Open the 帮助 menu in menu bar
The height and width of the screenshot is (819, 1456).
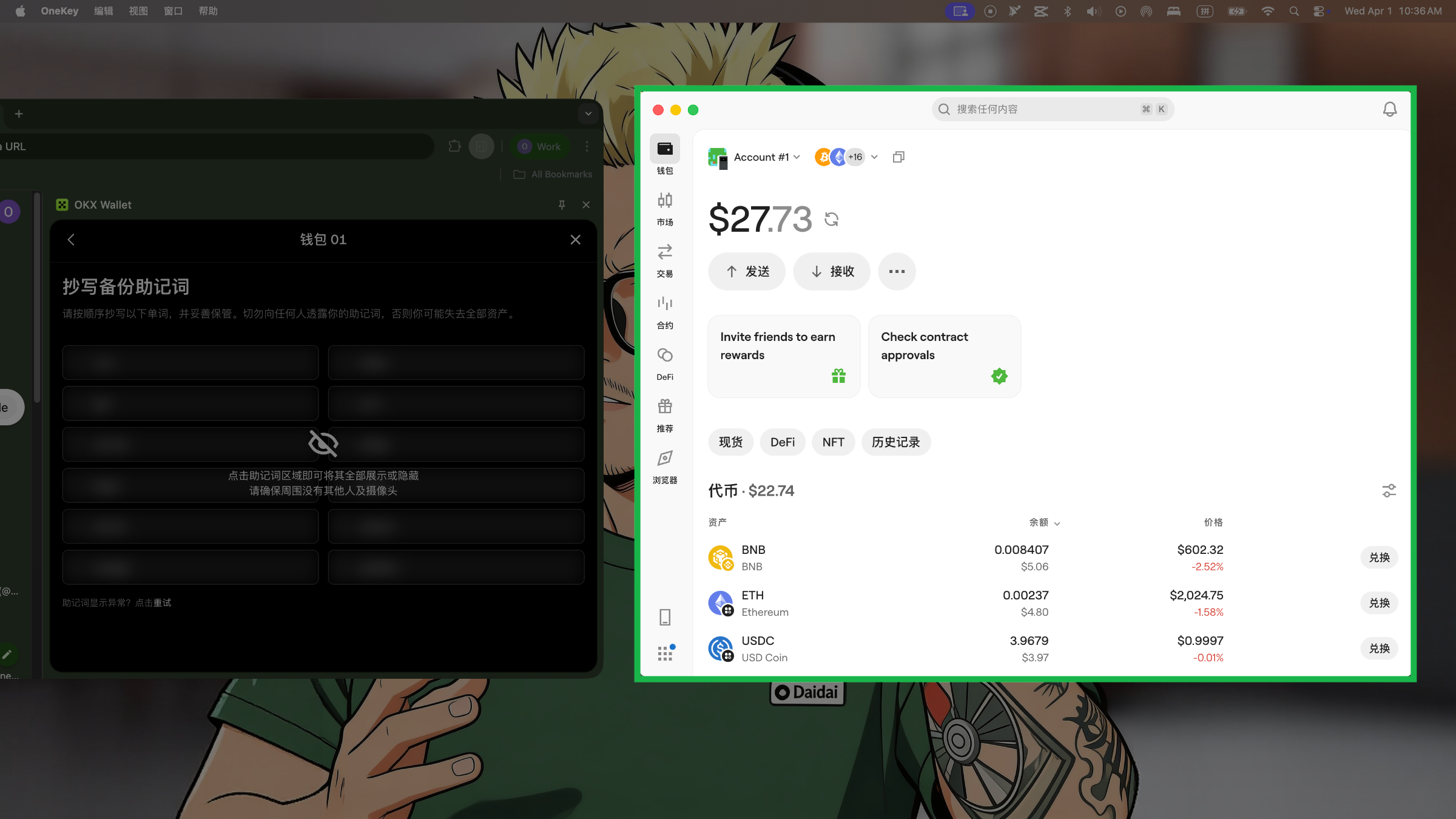tap(208, 11)
